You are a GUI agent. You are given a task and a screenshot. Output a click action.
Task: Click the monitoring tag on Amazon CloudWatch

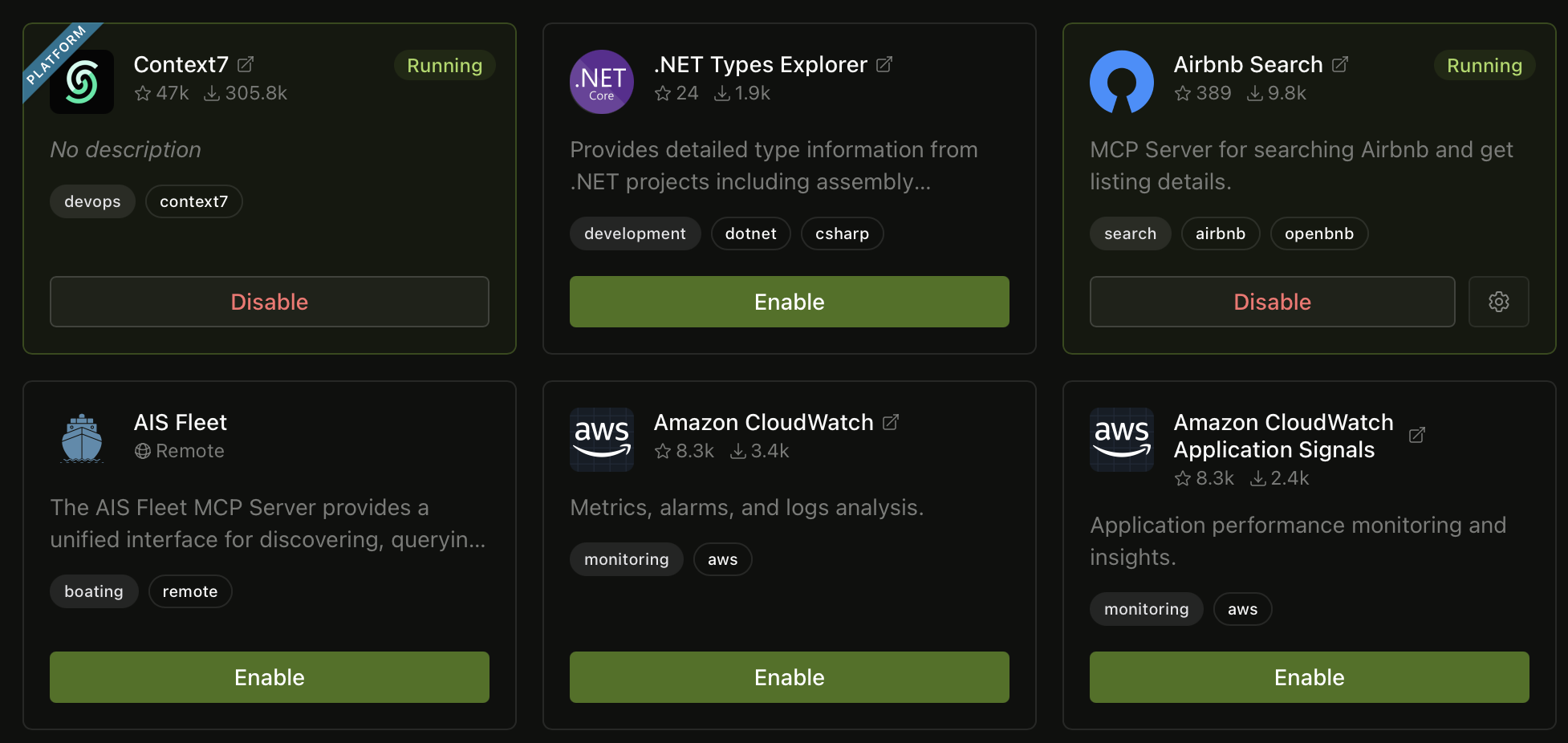tap(626, 559)
